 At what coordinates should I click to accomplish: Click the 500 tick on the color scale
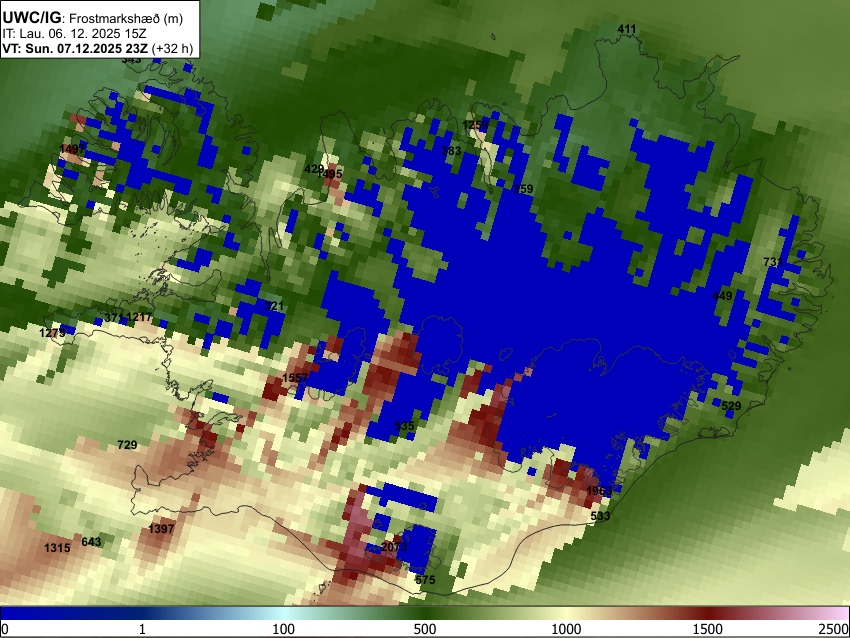(x=425, y=629)
